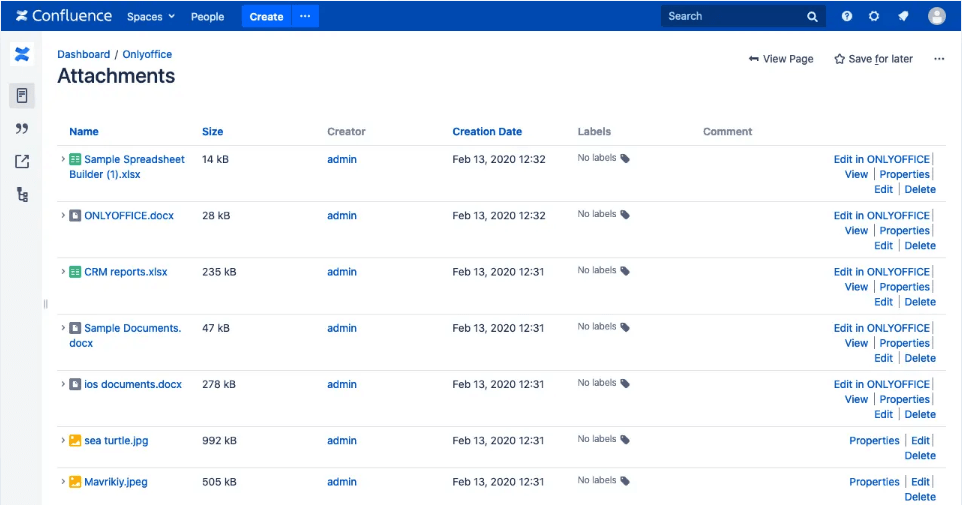This screenshot has width=962, height=505.
Task: Click label tag icon for CRM reports.xlsx
Action: (625, 271)
